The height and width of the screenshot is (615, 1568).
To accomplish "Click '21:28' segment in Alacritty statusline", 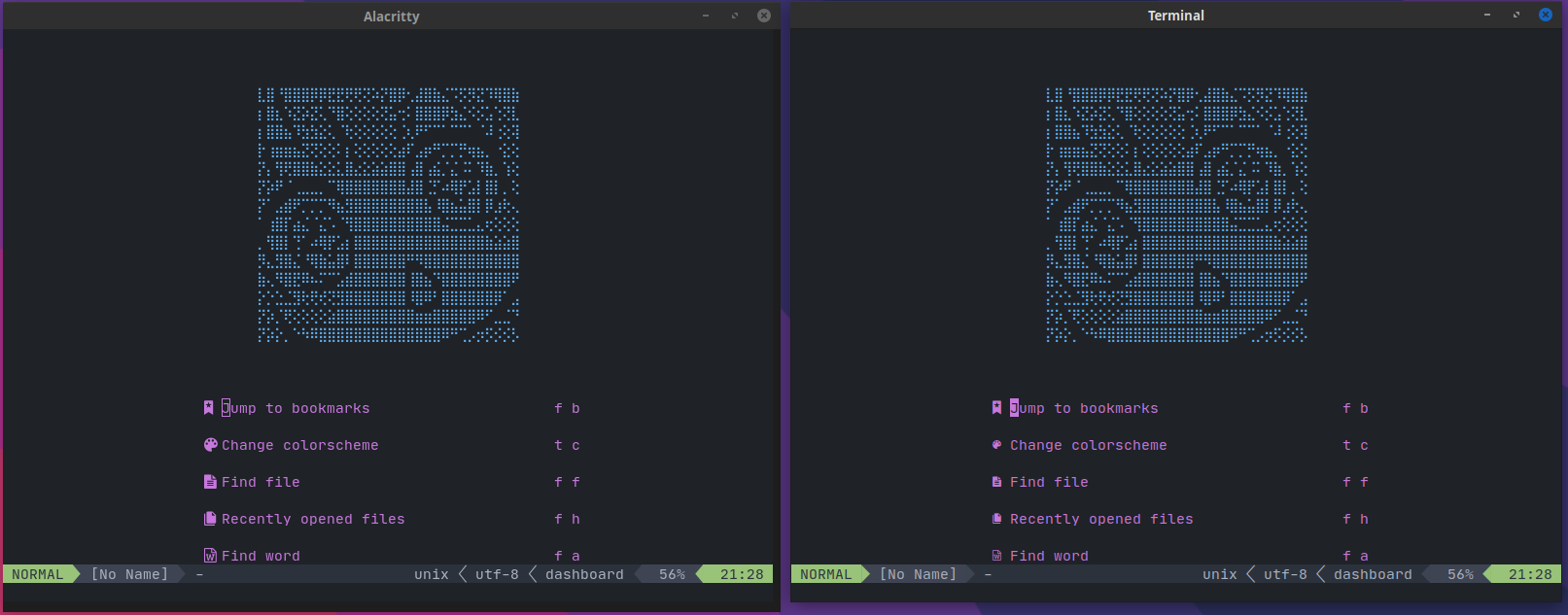I will 741,574.
